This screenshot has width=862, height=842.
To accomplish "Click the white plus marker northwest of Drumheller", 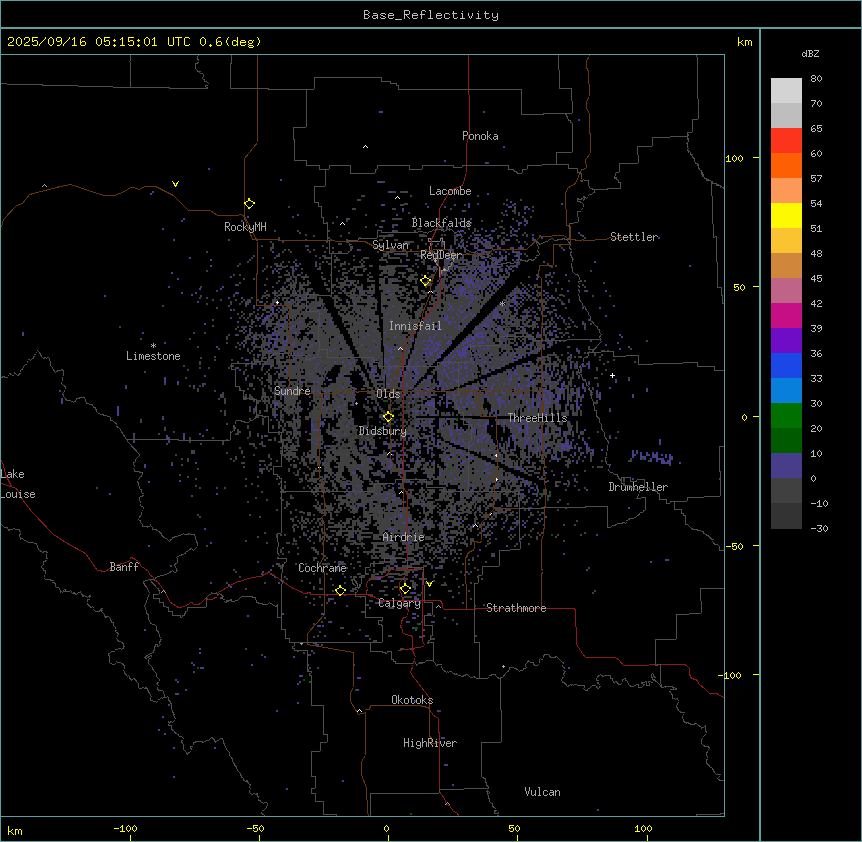I will tap(612, 375).
